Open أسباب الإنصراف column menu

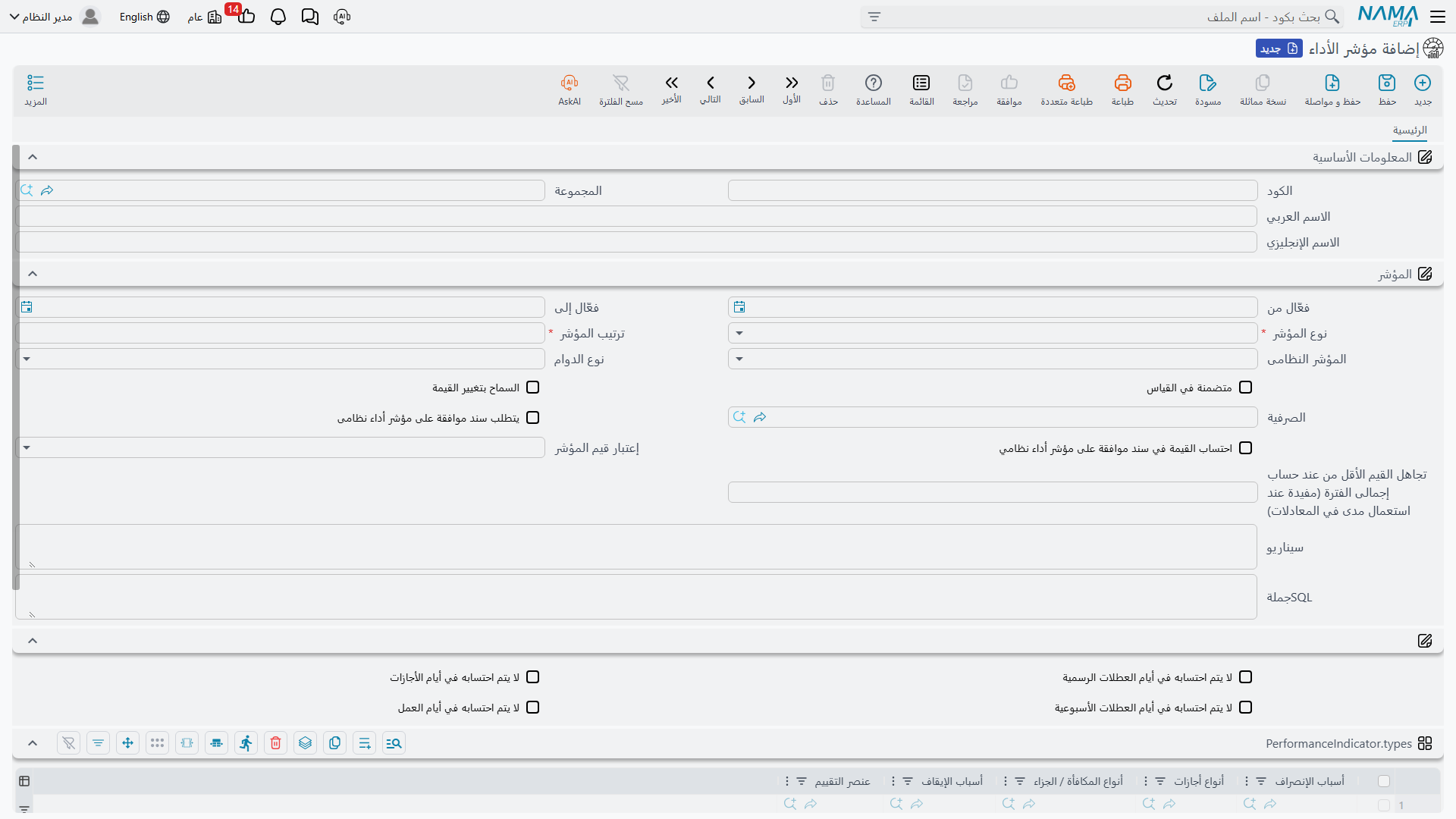tap(1247, 781)
